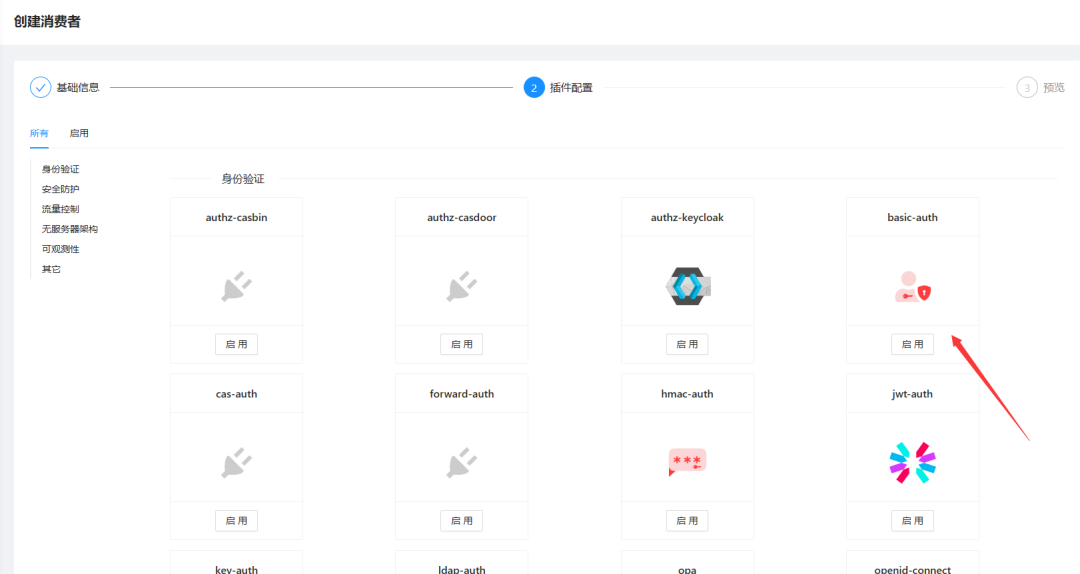Enable the authz-keycloak plugin
1080x574 pixels.
pos(687,344)
